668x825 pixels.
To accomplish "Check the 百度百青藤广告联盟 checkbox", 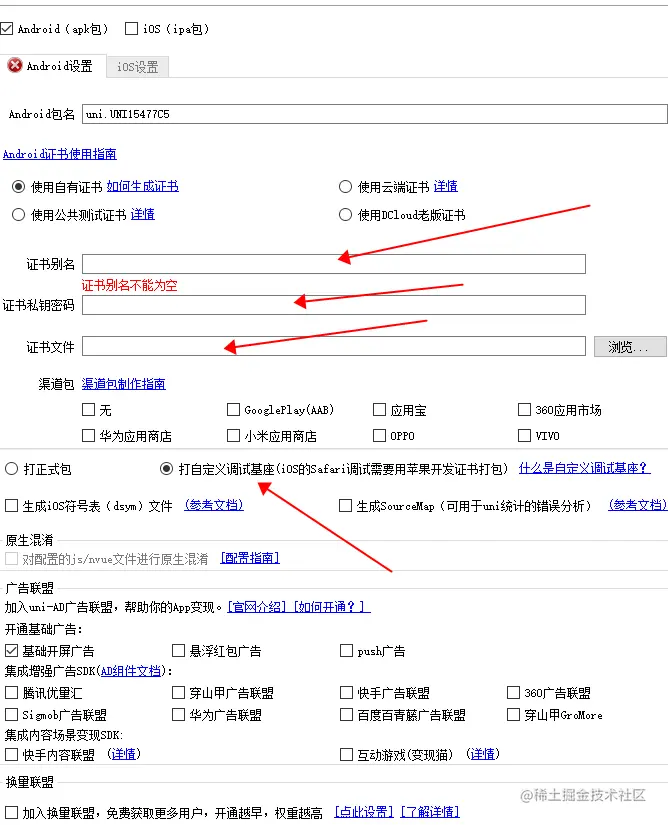I will tap(346, 715).
